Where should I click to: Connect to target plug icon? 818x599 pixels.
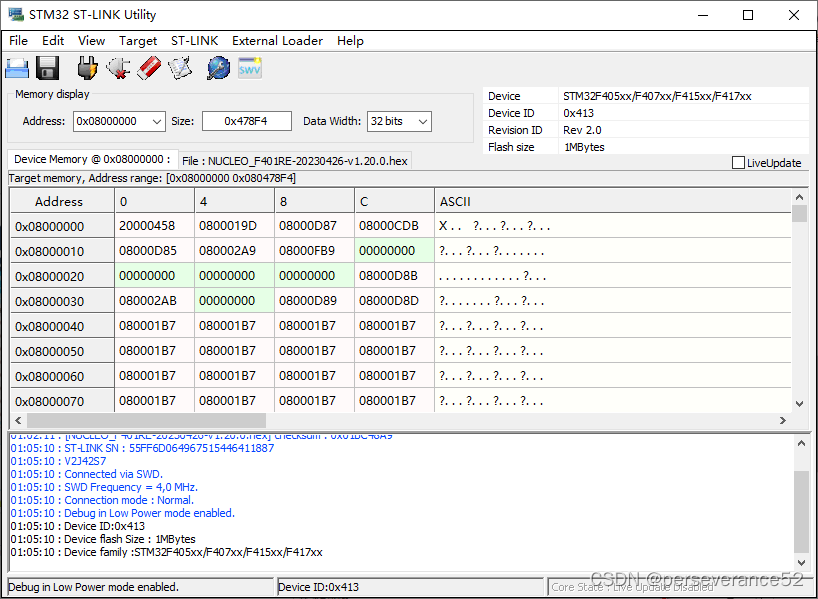click(87, 68)
